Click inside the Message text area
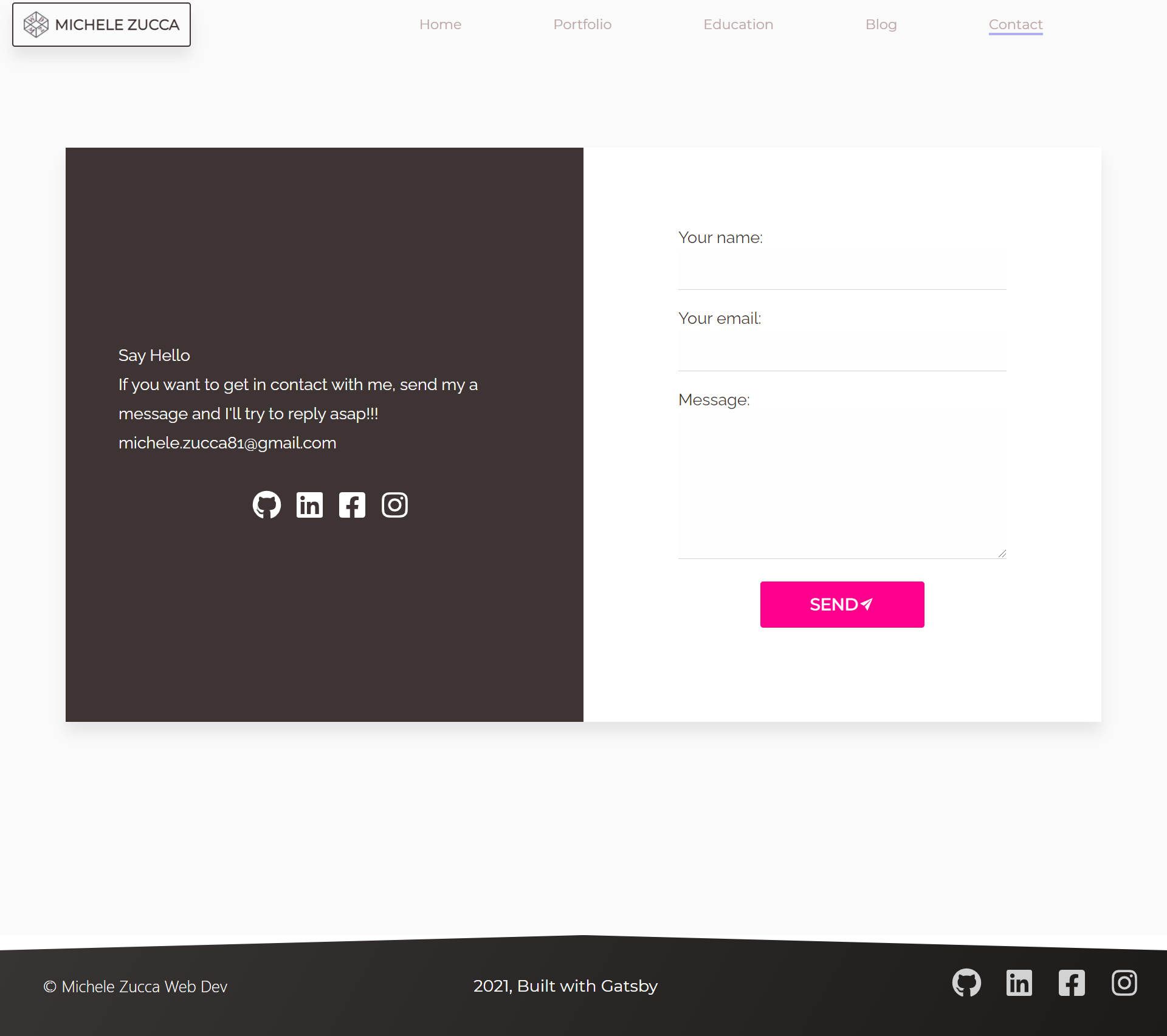 (x=842, y=484)
